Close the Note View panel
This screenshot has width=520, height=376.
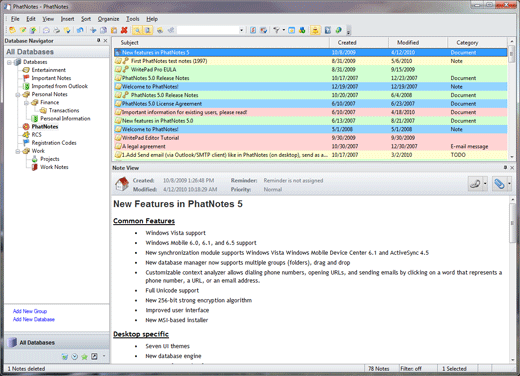point(512,167)
